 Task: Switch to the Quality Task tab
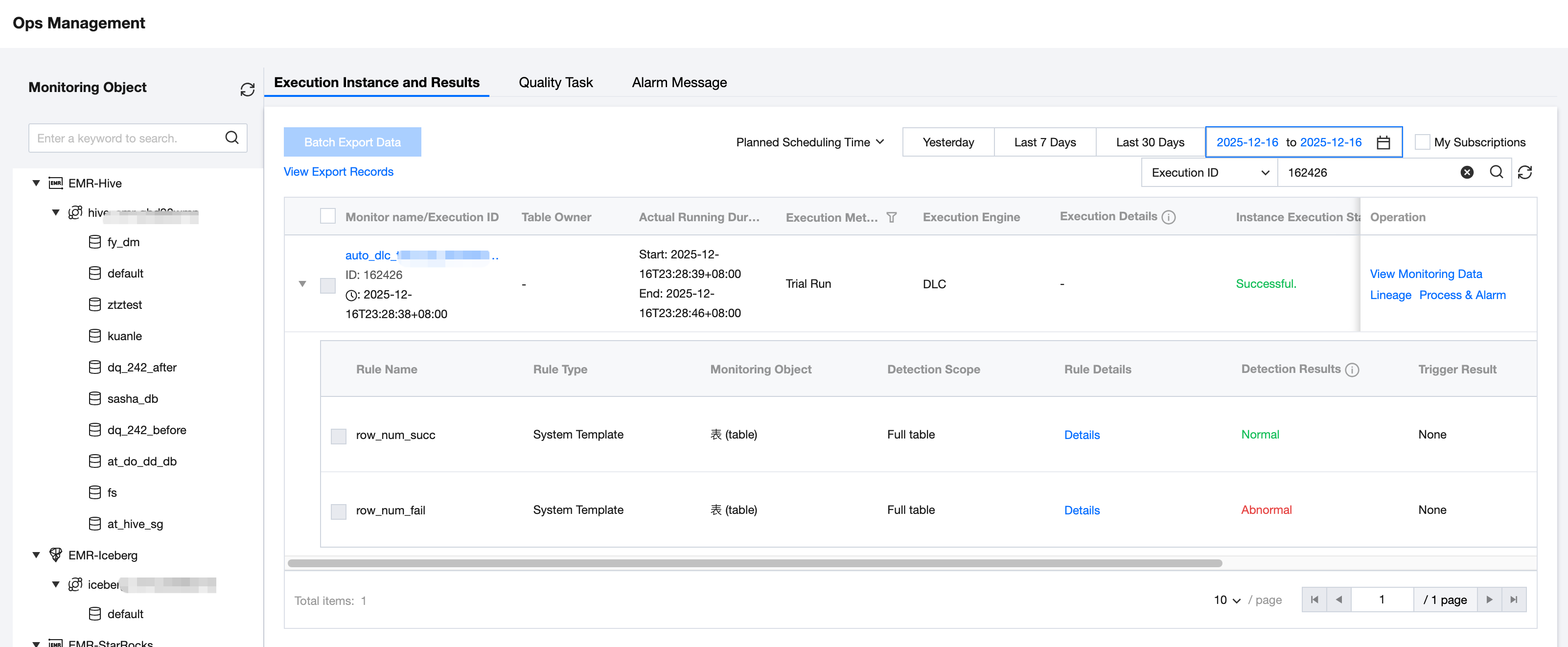(555, 82)
